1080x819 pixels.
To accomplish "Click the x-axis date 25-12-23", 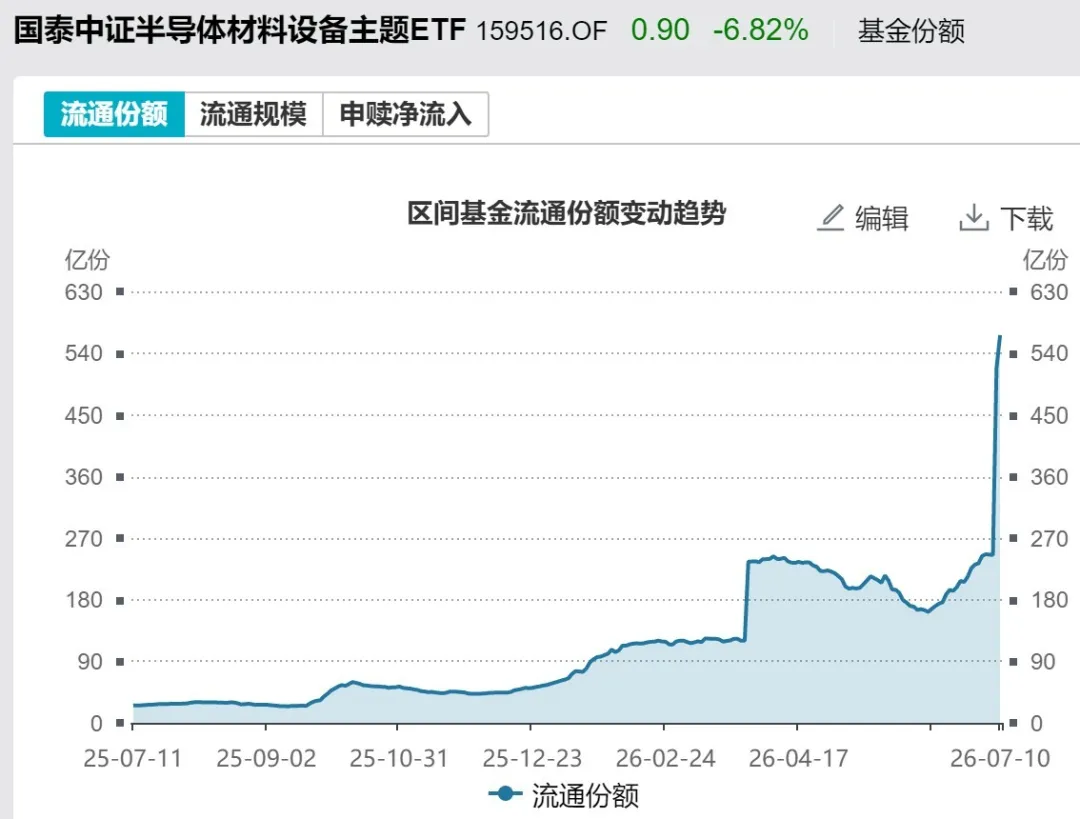I will pyautogui.click(x=532, y=758).
